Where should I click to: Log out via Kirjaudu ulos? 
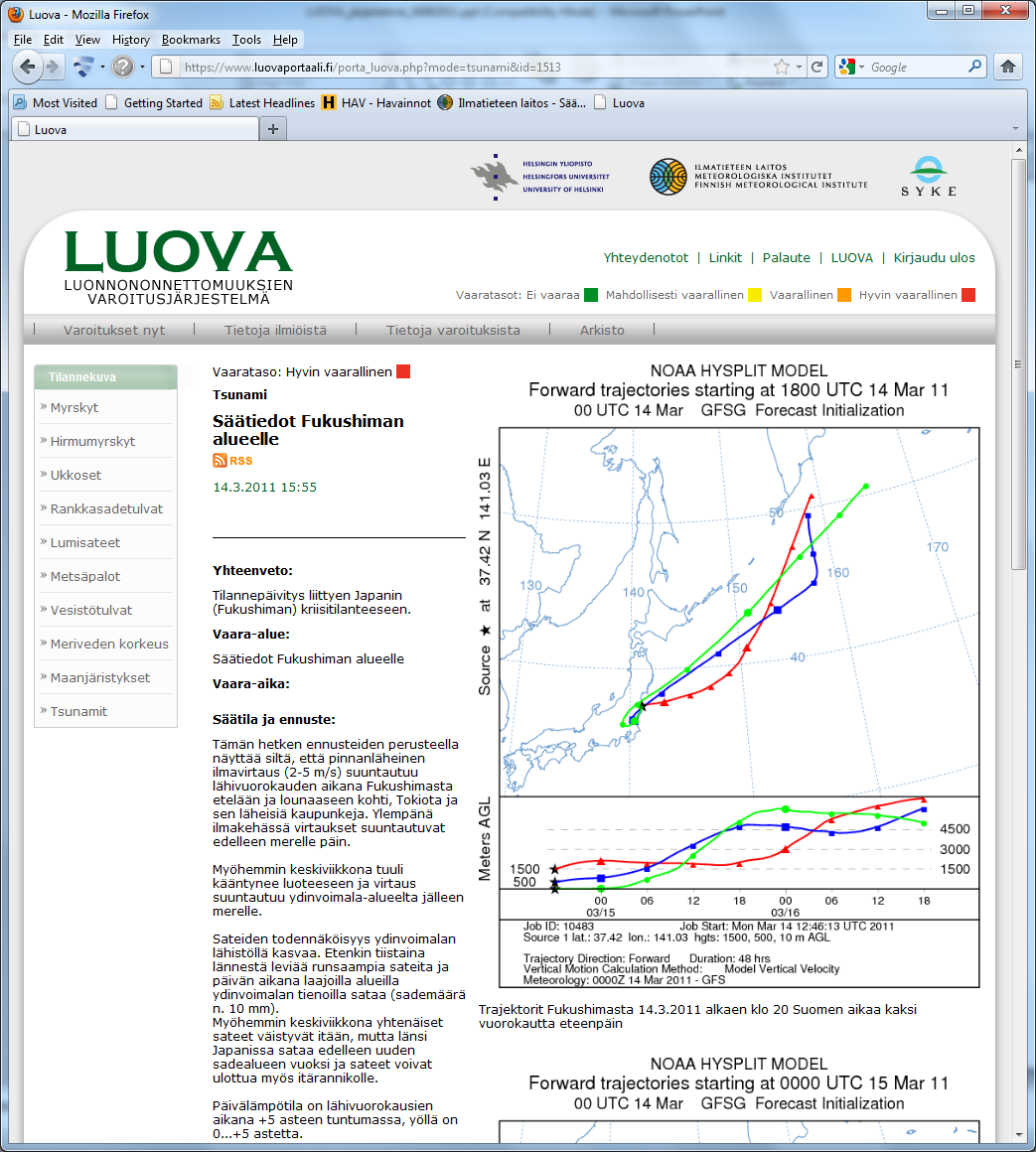(x=934, y=258)
